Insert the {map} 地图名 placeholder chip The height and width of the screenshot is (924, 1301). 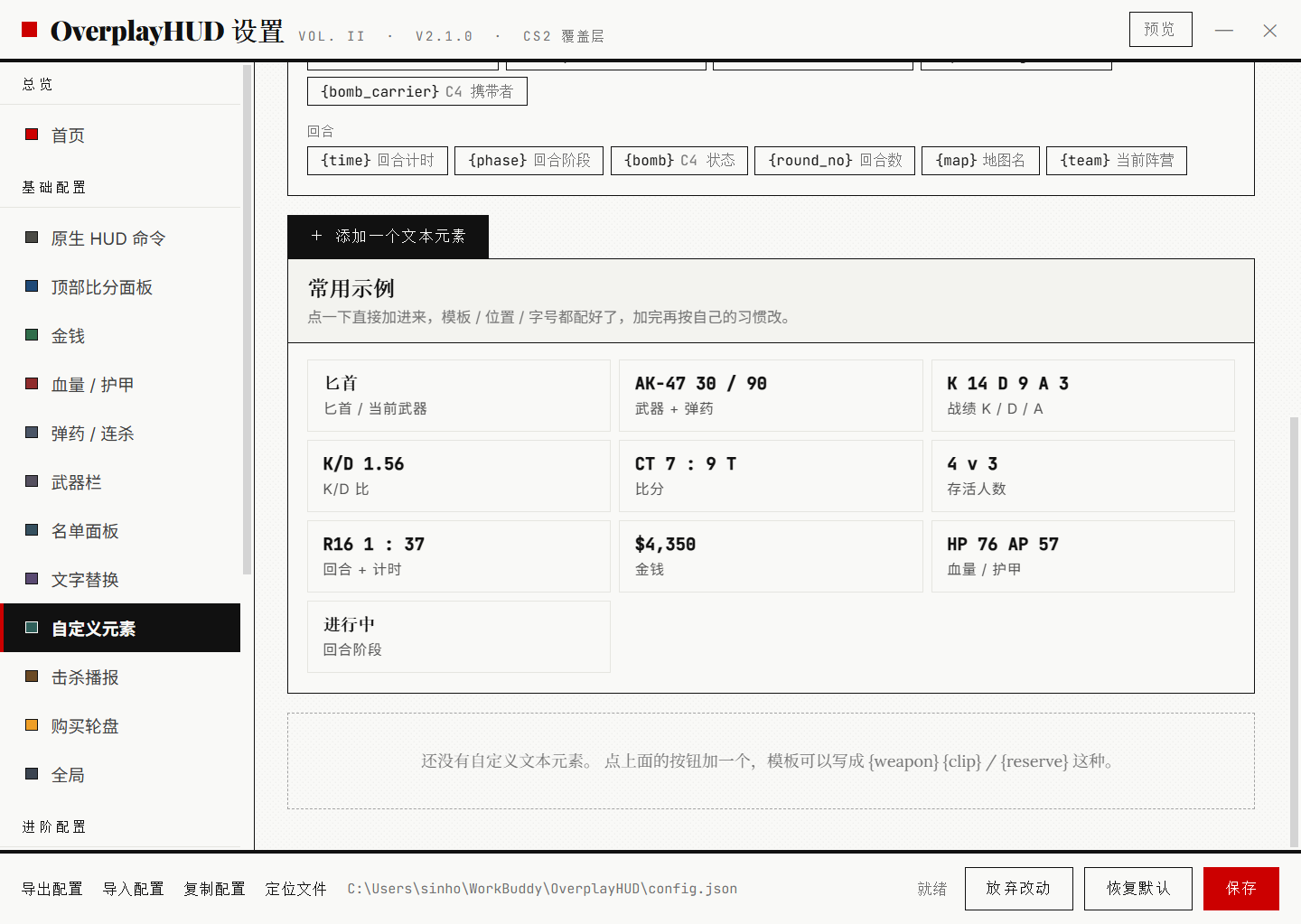[980, 161]
